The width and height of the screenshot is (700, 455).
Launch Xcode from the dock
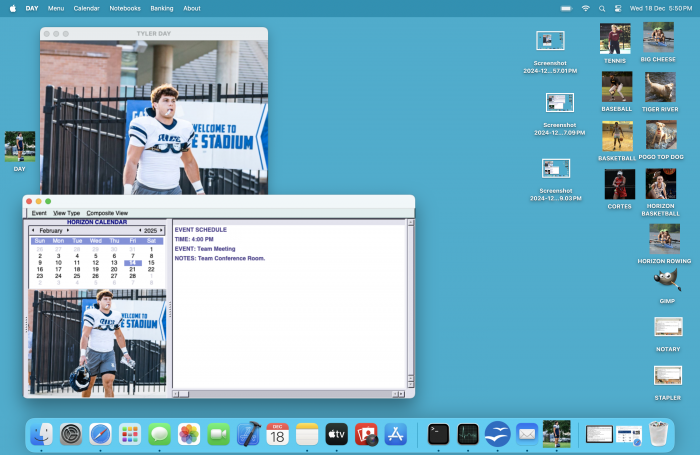point(248,434)
